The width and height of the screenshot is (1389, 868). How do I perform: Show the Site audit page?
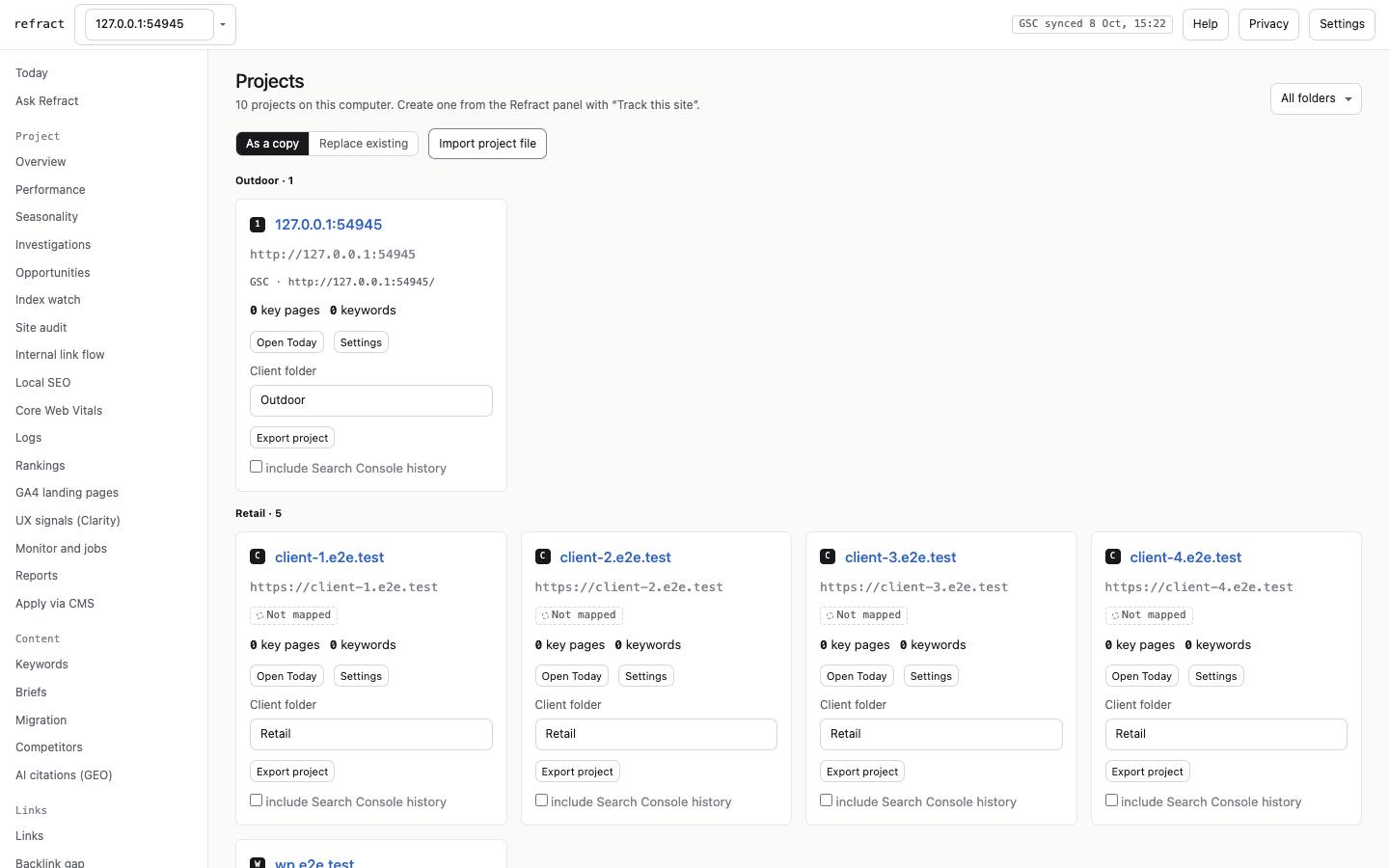pos(41,328)
